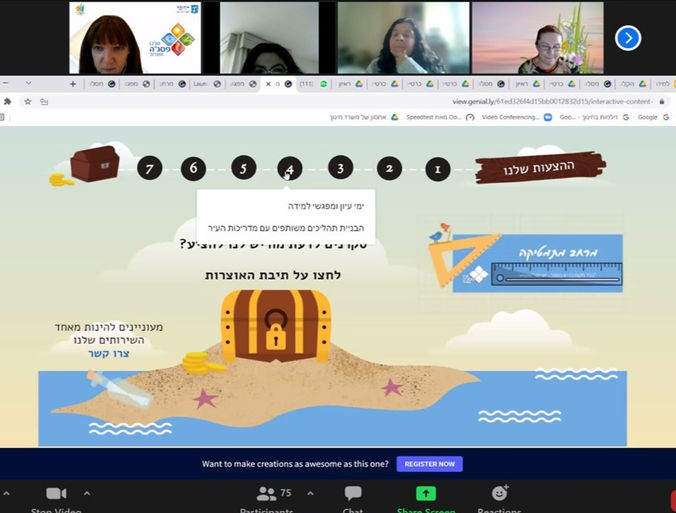Expand audio options caret at the toolbar's left end
676x513 pixels.
pos(6,493)
